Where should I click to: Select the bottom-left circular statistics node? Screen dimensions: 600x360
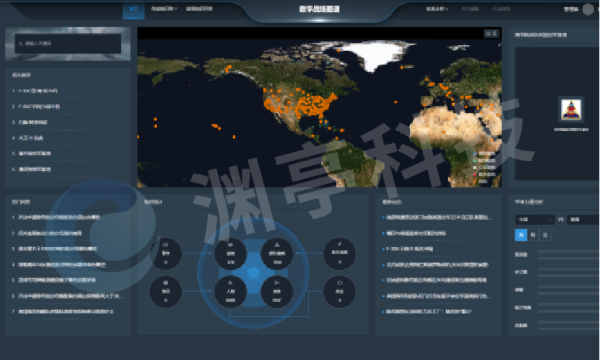click(x=166, y=292)
